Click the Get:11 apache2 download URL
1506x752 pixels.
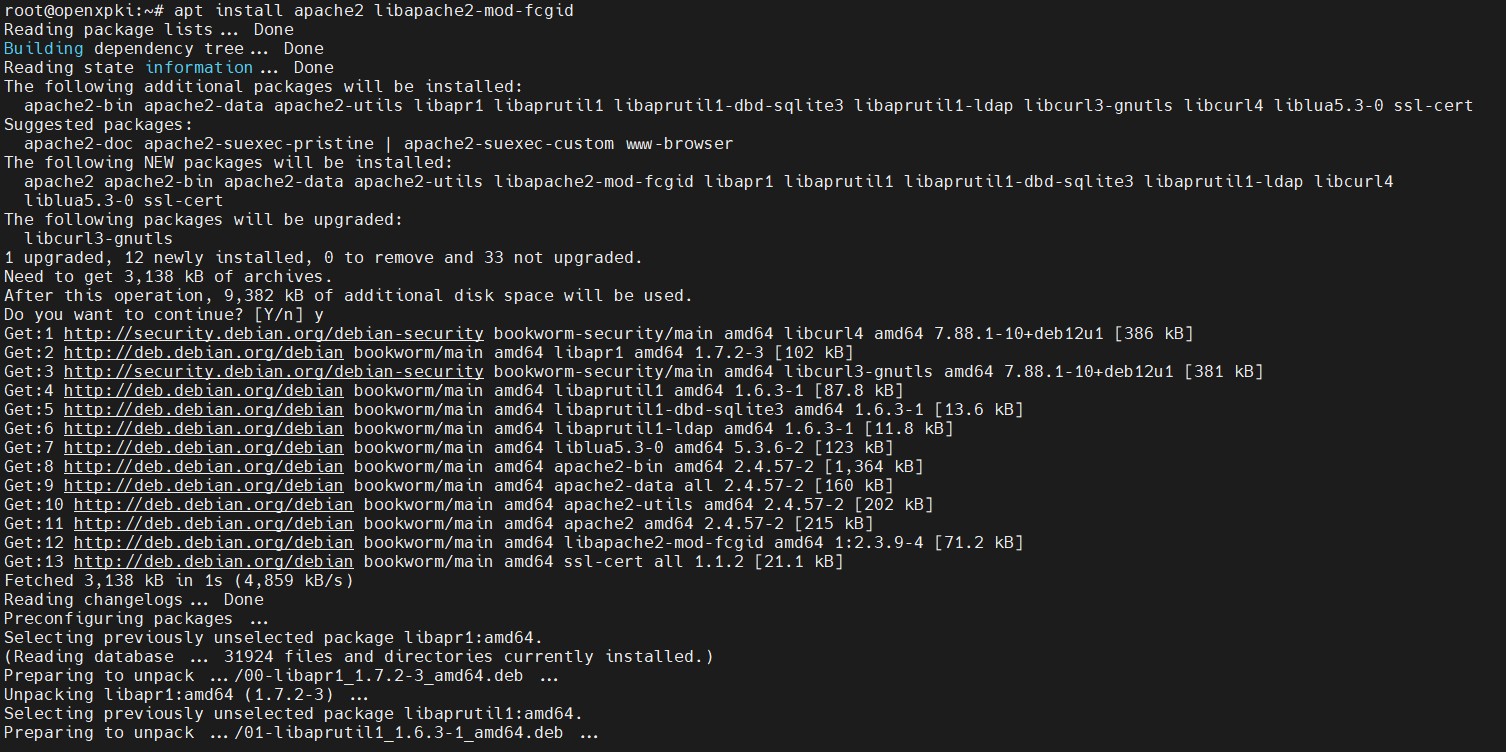pyautogui.click(x=213, y=523)
